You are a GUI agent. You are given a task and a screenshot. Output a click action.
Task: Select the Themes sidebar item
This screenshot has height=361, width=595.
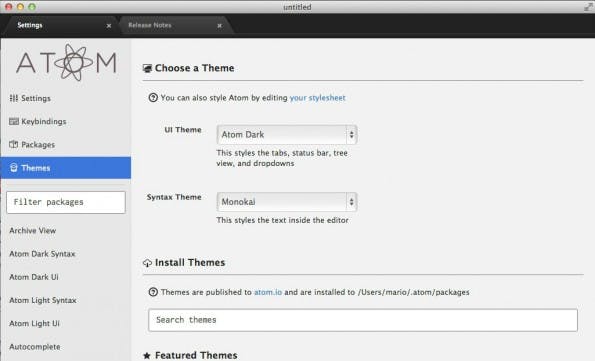[66, 168]
